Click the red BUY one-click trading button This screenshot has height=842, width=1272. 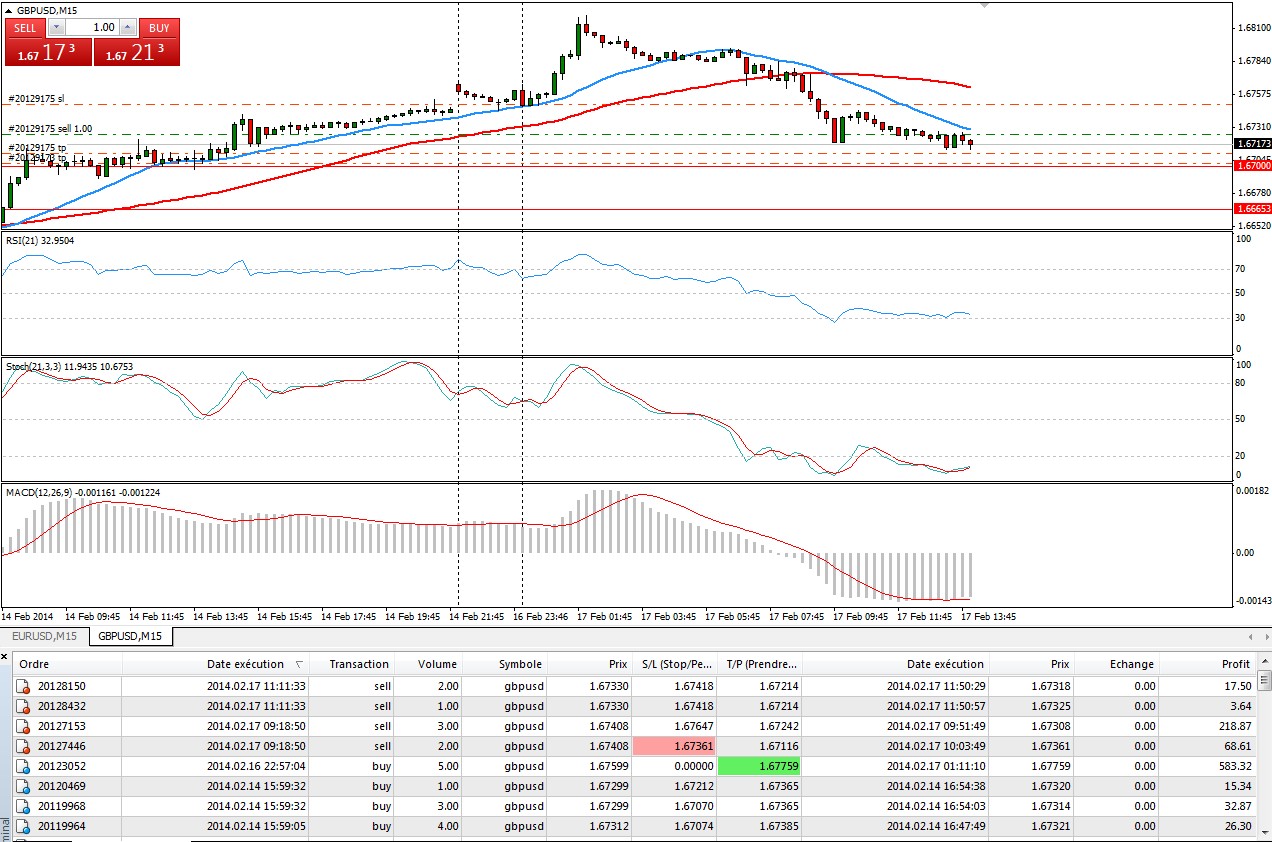coord(159,28)
